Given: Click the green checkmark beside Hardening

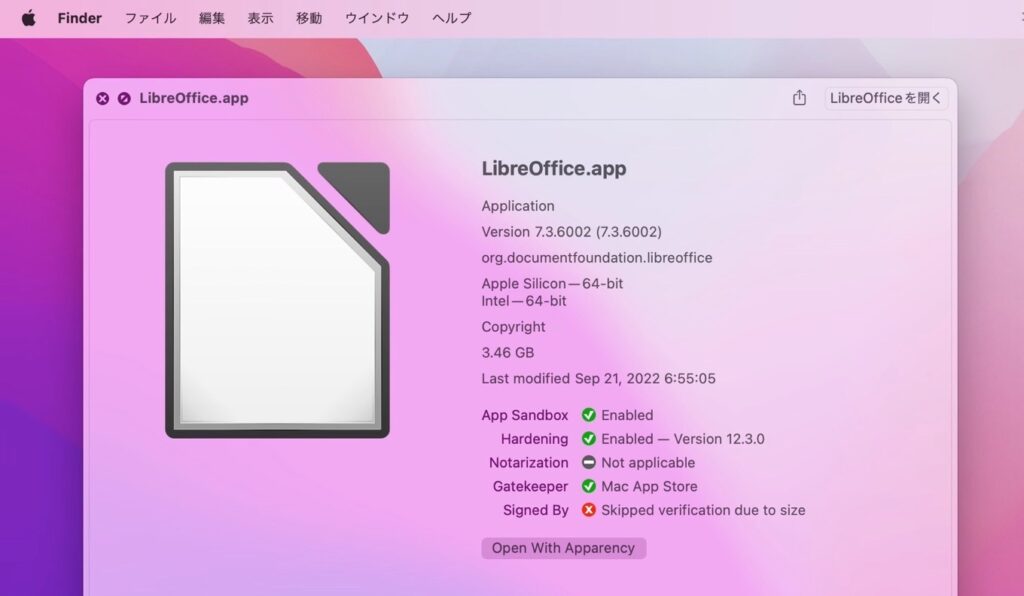Looking at the screenshot, I should [590, 438].
